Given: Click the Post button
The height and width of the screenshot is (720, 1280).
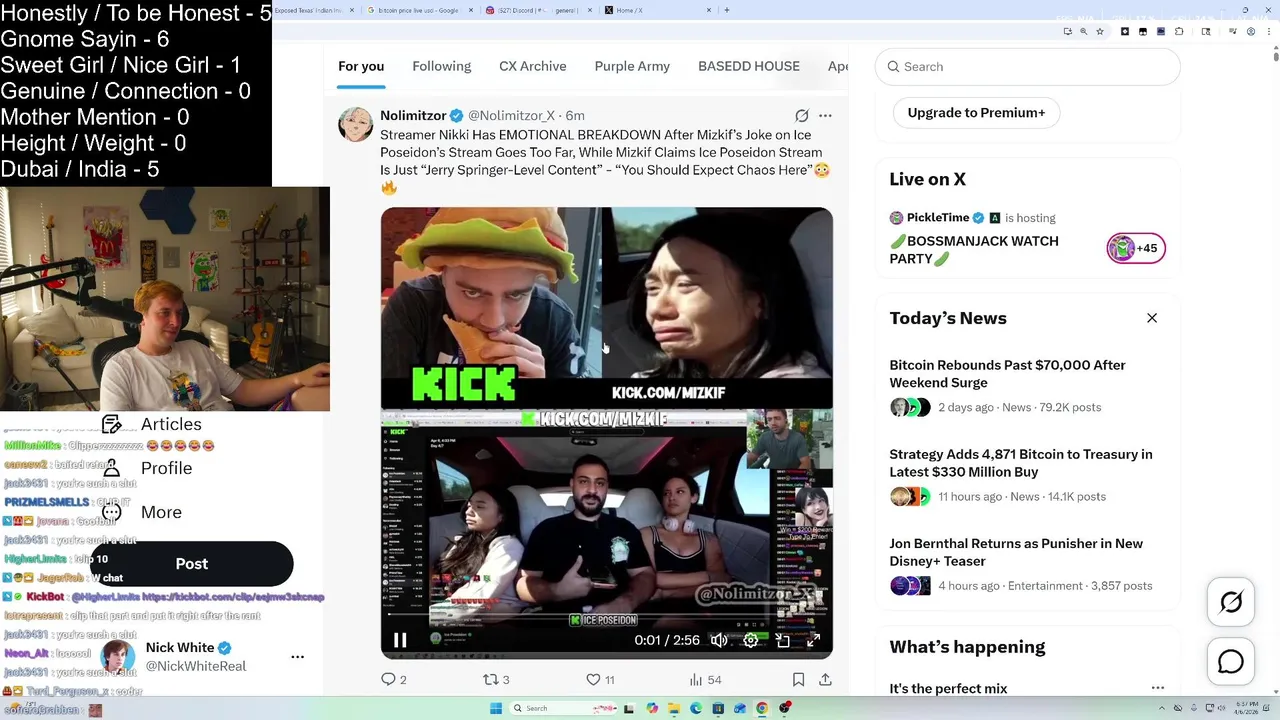Looking at the screenshot, I should pyautogui.click(x=192, y=564).
